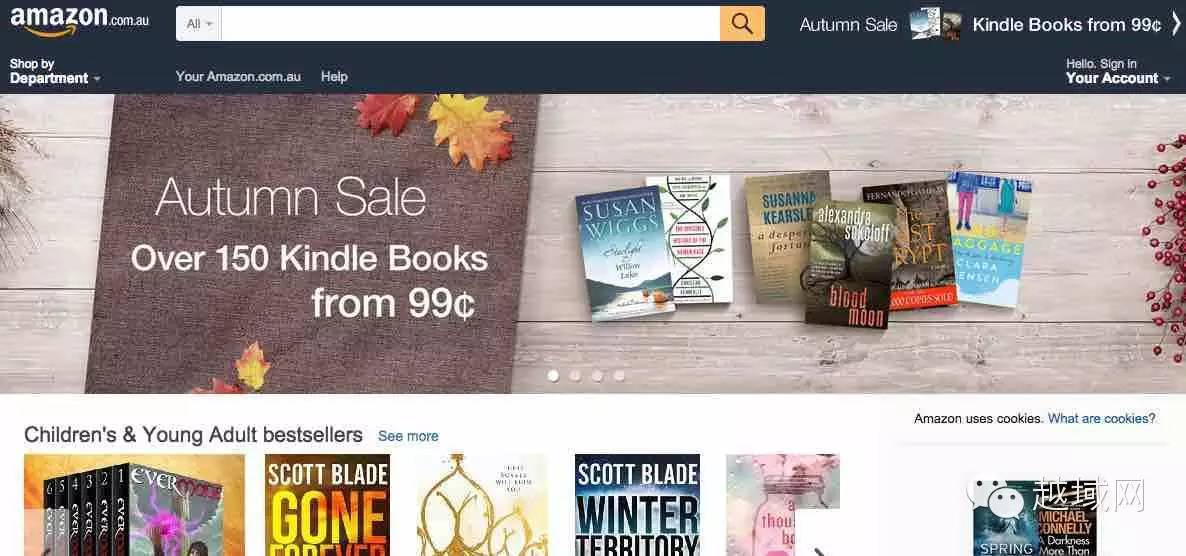Click the small book cover icon beside Autumn Sale

tap(936, 24)
